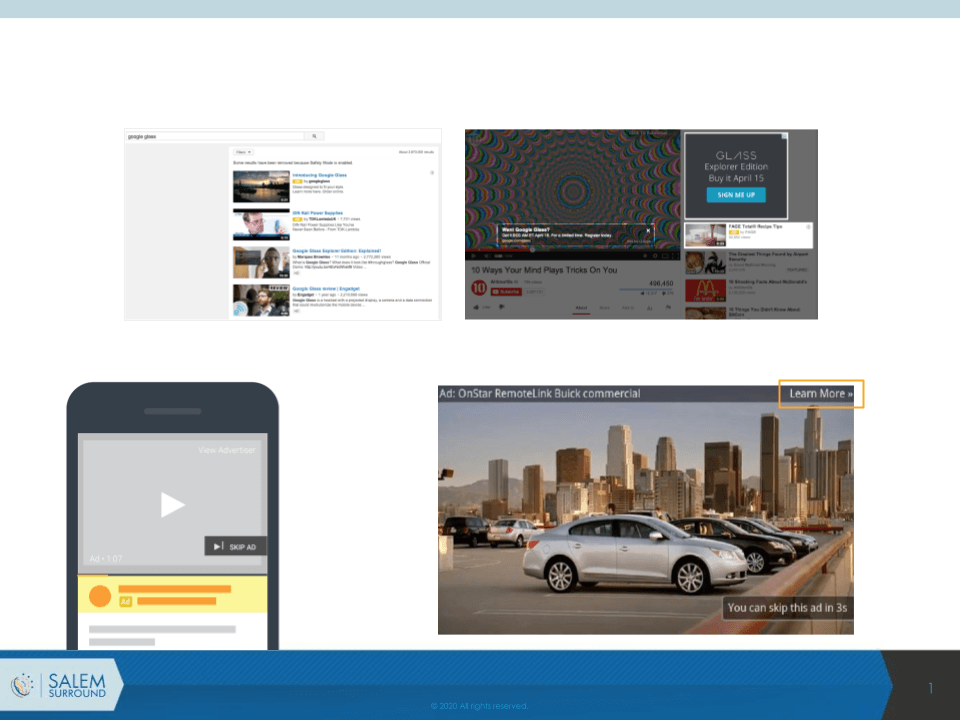Image resolution: width=960 pixels, height=720 pixels.
Task: Click the 'Learn More »' link on car ad
Action: click(x=821, y=394)
